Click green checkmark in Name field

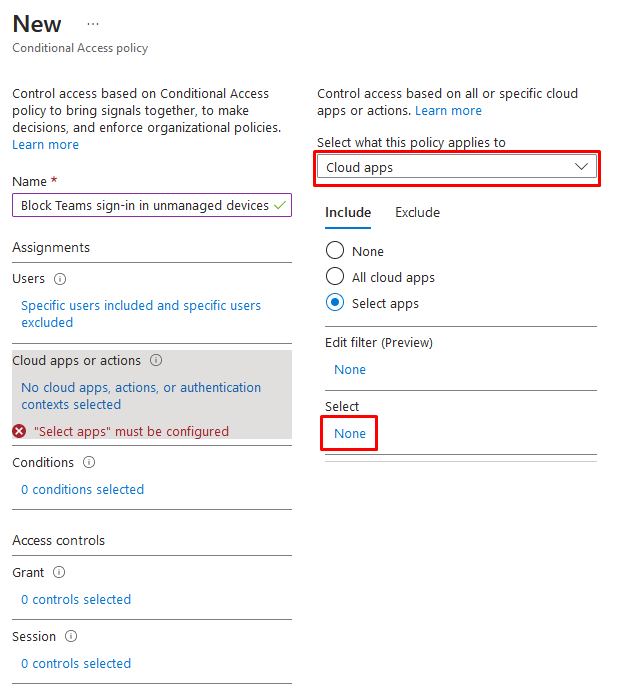pos(280,205)
